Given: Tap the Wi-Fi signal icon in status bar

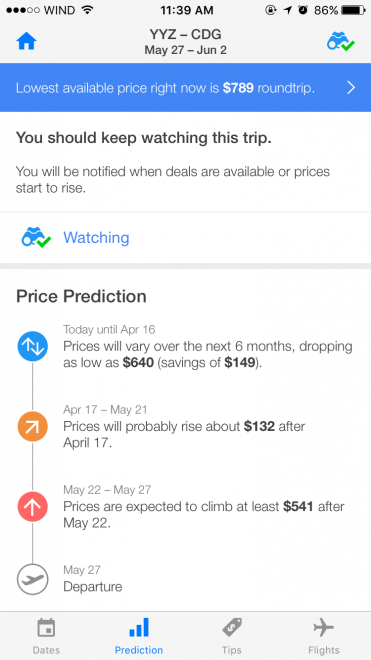Looking at the screenshot, I should (x=86, y=10).
